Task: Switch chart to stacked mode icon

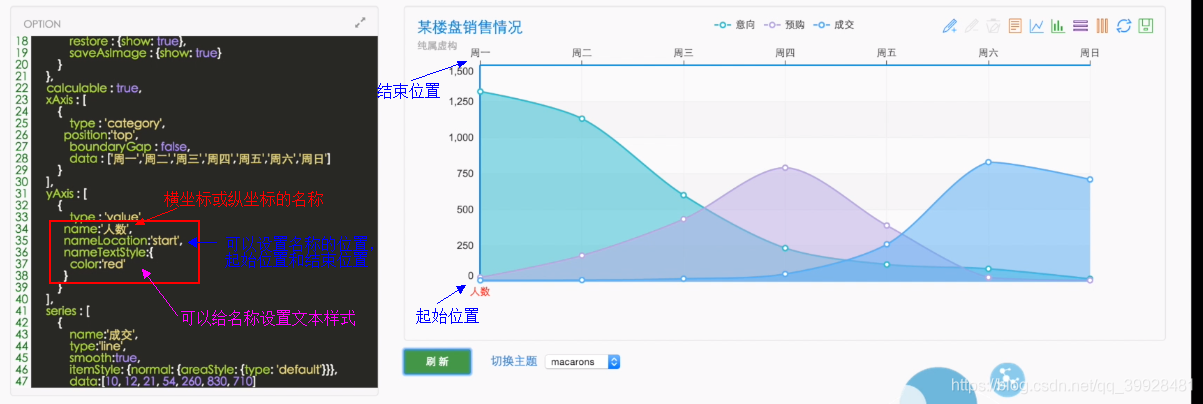Action: click(1080, 26)
